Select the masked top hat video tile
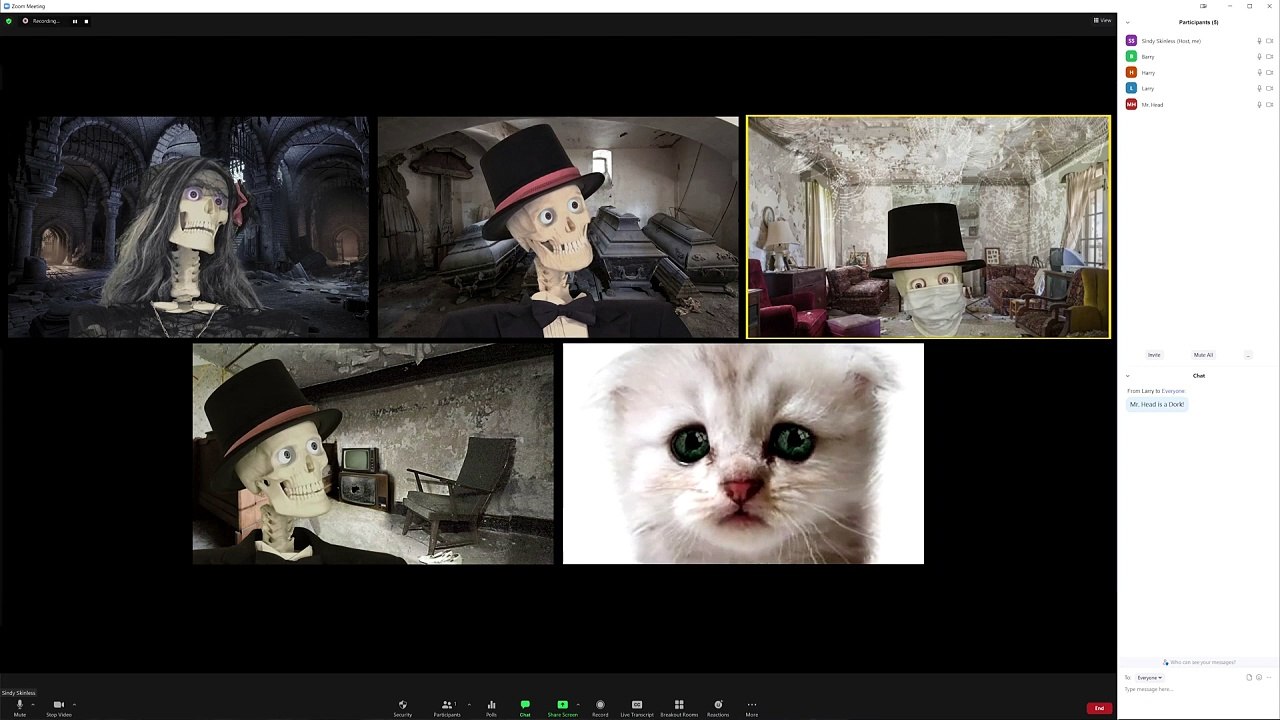Screen dimensions: 1280x720 tap(928, 227)
